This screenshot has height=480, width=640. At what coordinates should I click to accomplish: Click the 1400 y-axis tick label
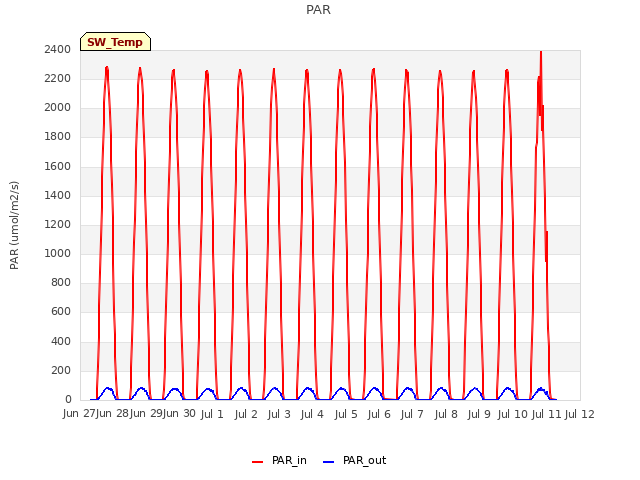pyautogui.click(x=58, y=195)
